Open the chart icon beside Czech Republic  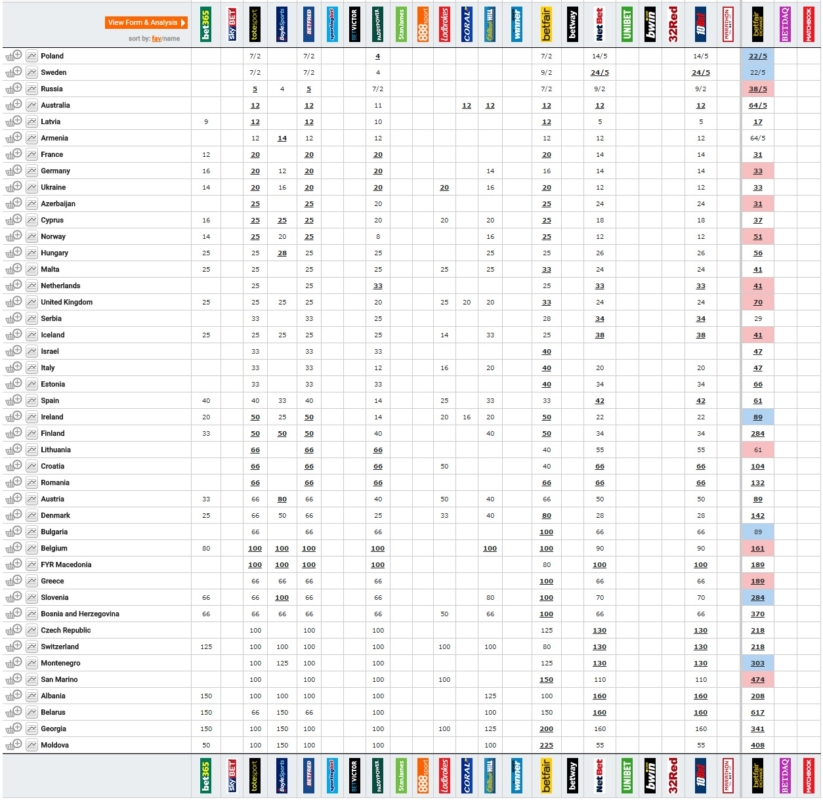(x=31, y=630)
